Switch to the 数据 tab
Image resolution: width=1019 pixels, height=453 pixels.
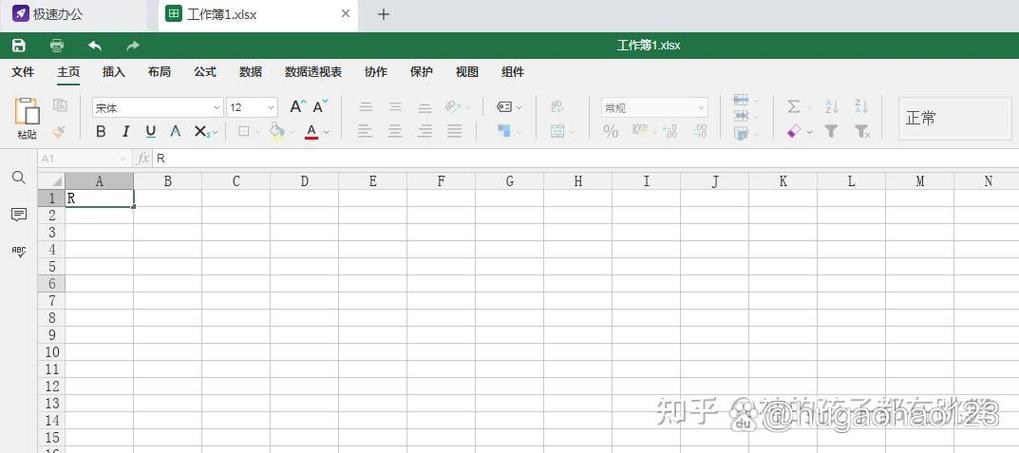[x=250, y=72]
